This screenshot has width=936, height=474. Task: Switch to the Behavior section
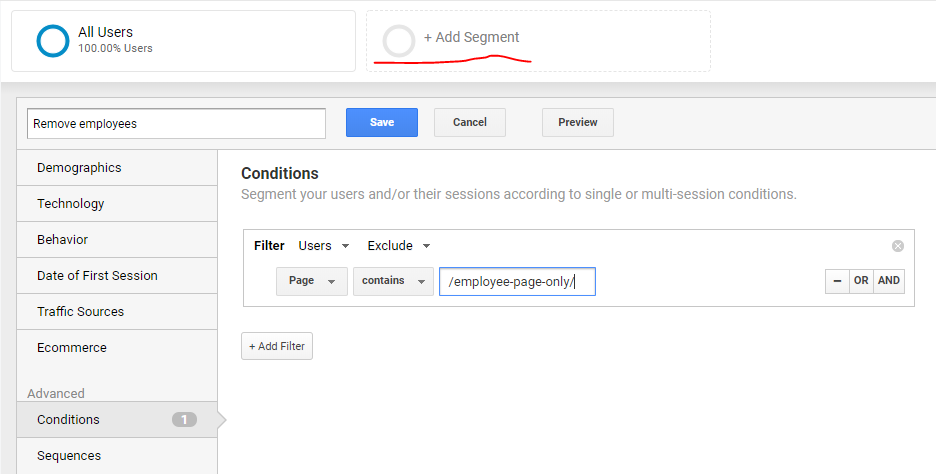tap(117, 239)
